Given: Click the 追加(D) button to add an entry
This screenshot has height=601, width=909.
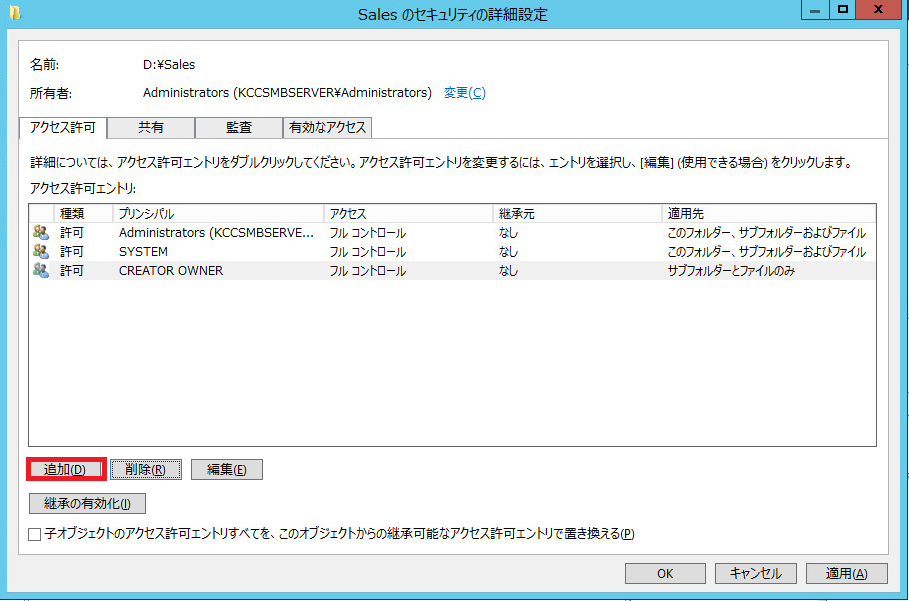Looking at the screenshot, I should 65,467.
